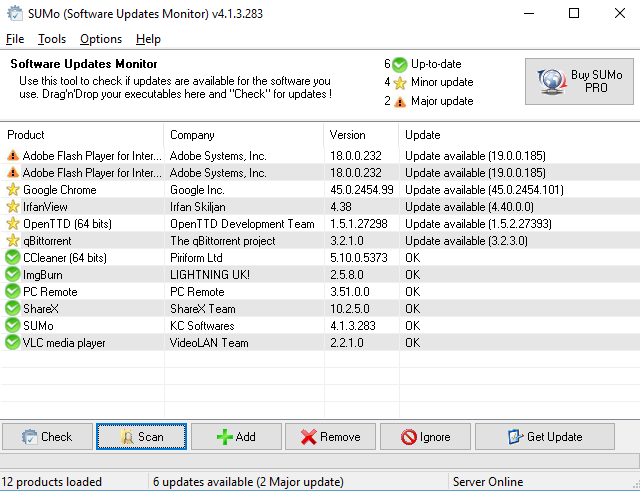Click warning icon of first Adobe Flash Player row

[x=13, y=156]
